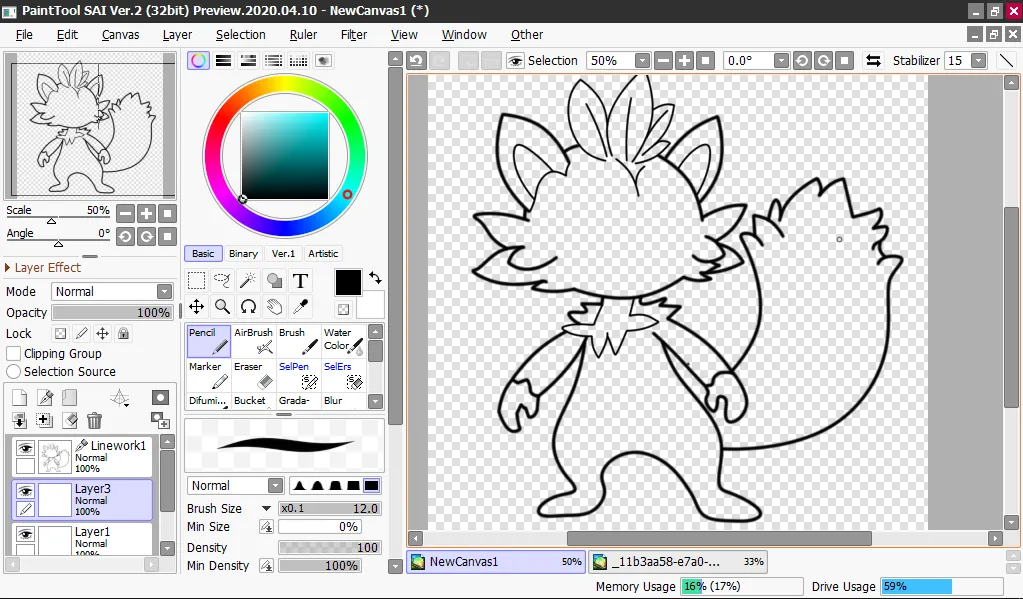Image resolution: width=1023 pixels, height=599 pixels.
Task: Reset the navigator angle
Action: pos(168,236)
